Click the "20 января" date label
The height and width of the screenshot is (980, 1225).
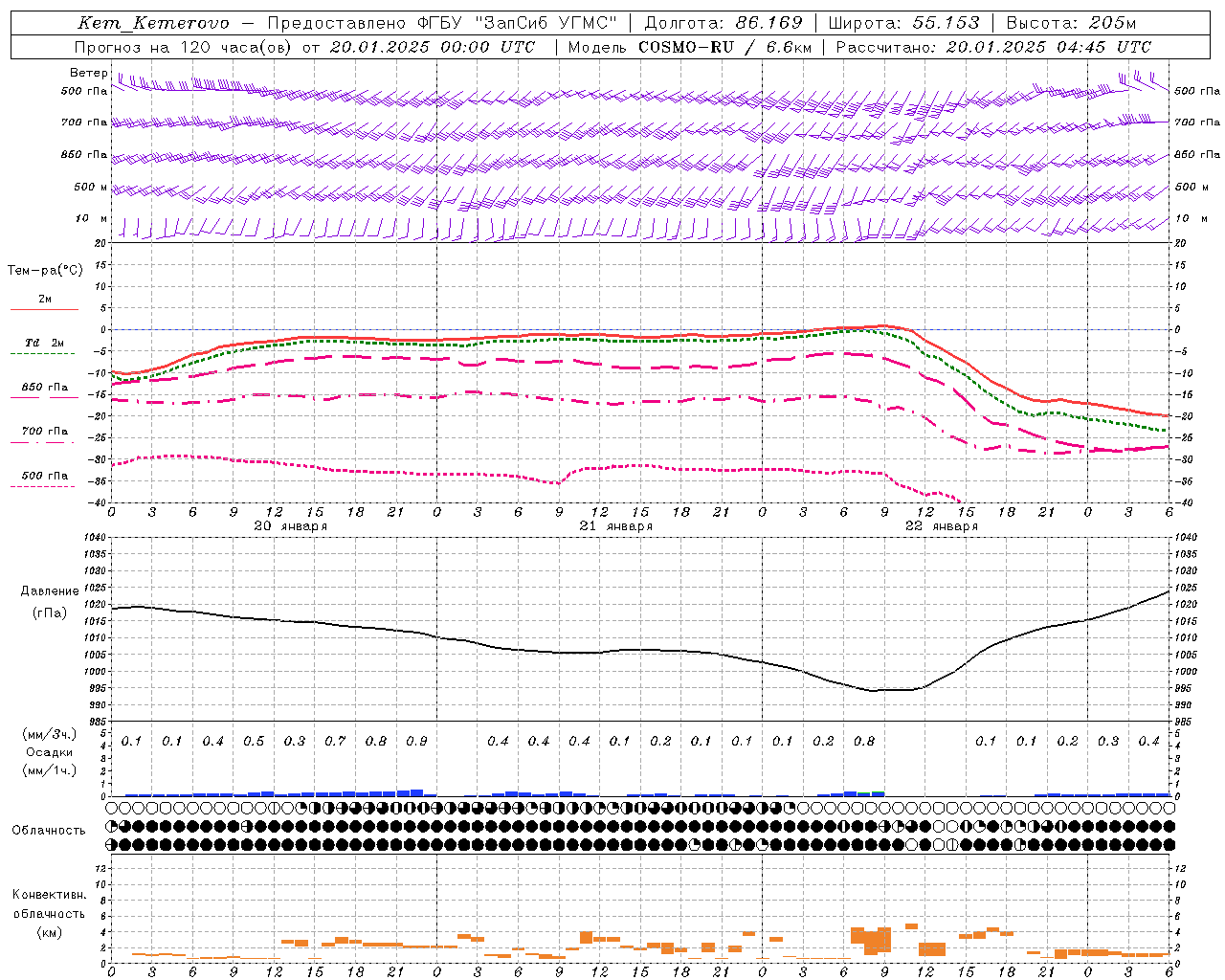point(290,526)
